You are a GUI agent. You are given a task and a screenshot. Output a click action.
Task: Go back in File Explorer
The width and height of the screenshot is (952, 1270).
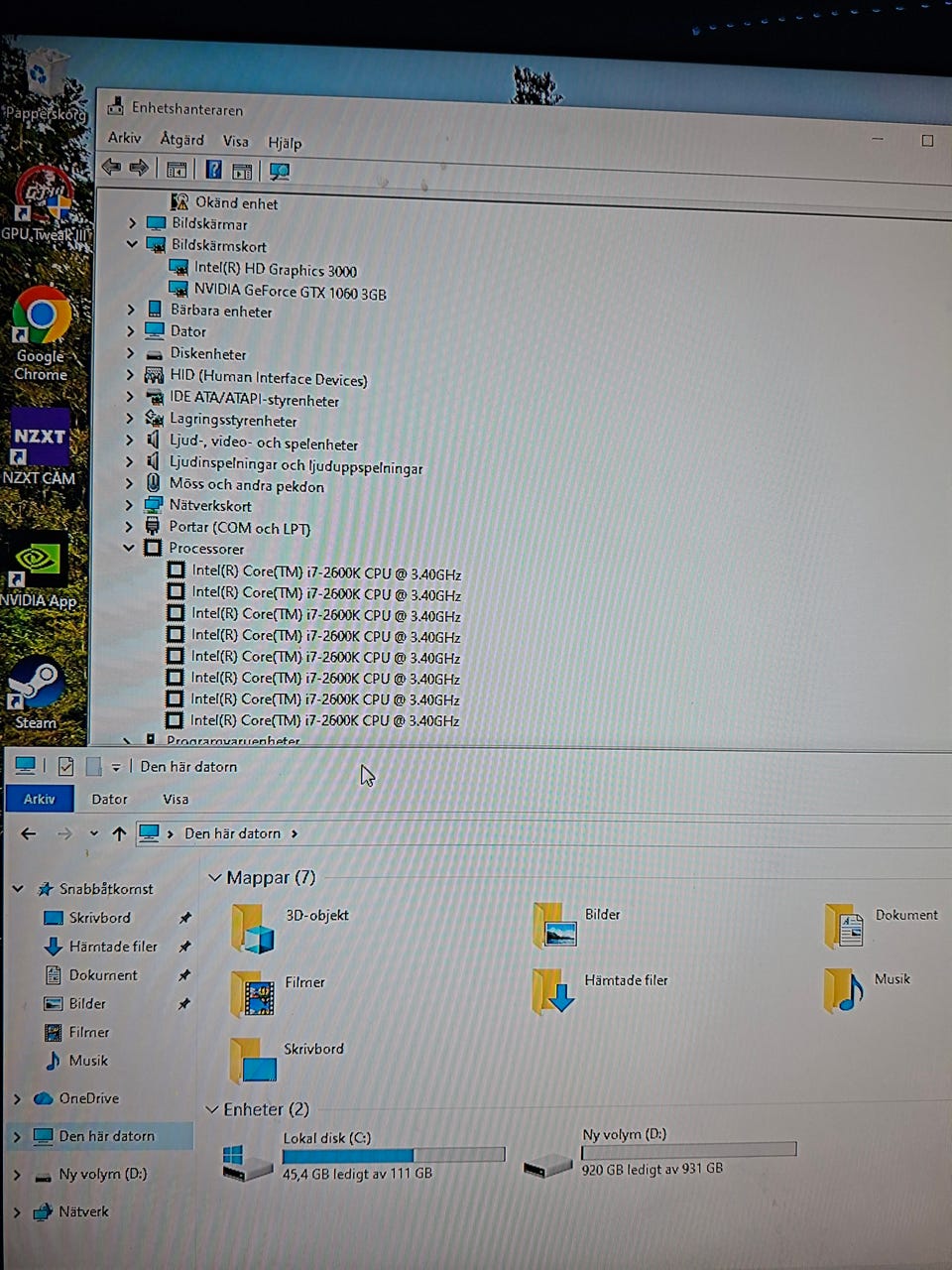(29, 833)
